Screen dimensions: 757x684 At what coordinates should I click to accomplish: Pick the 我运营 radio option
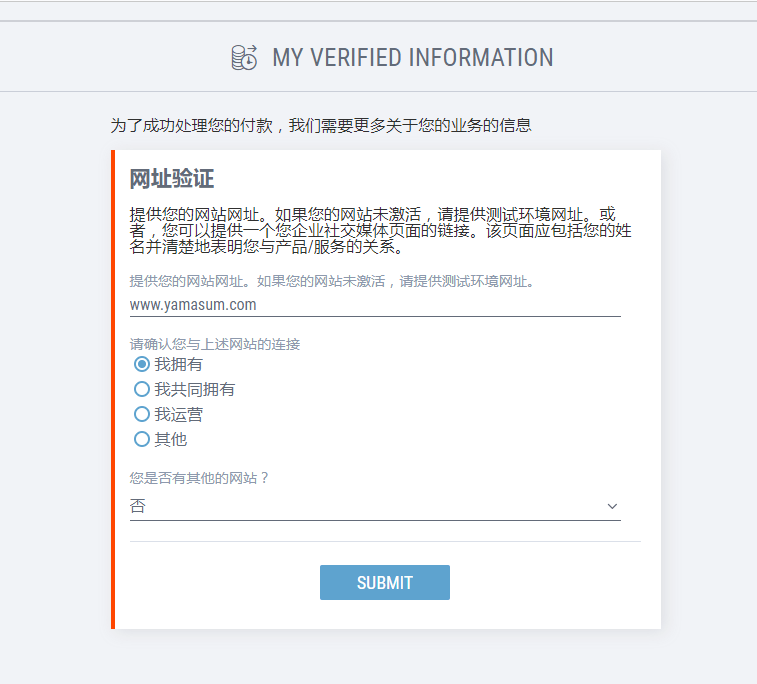(x=142, y=414)
